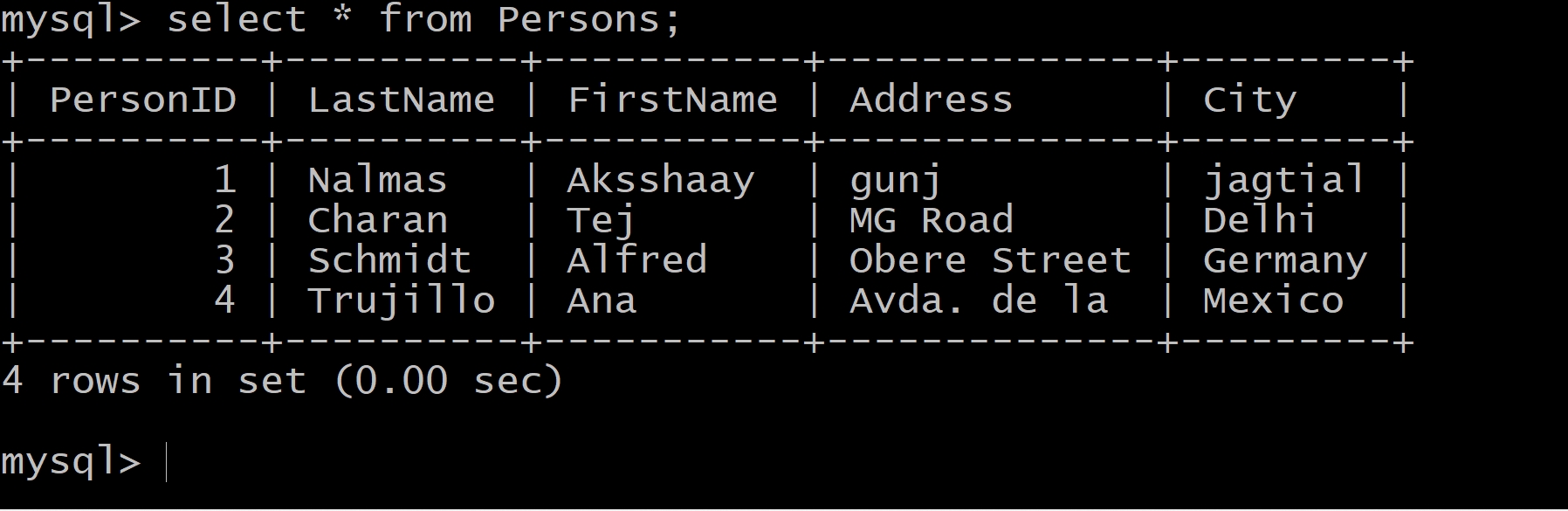Image resolution: width=1568 pixels, height=511 pixels.
Task: Click the gunj address value
Action: click(896, 181)
